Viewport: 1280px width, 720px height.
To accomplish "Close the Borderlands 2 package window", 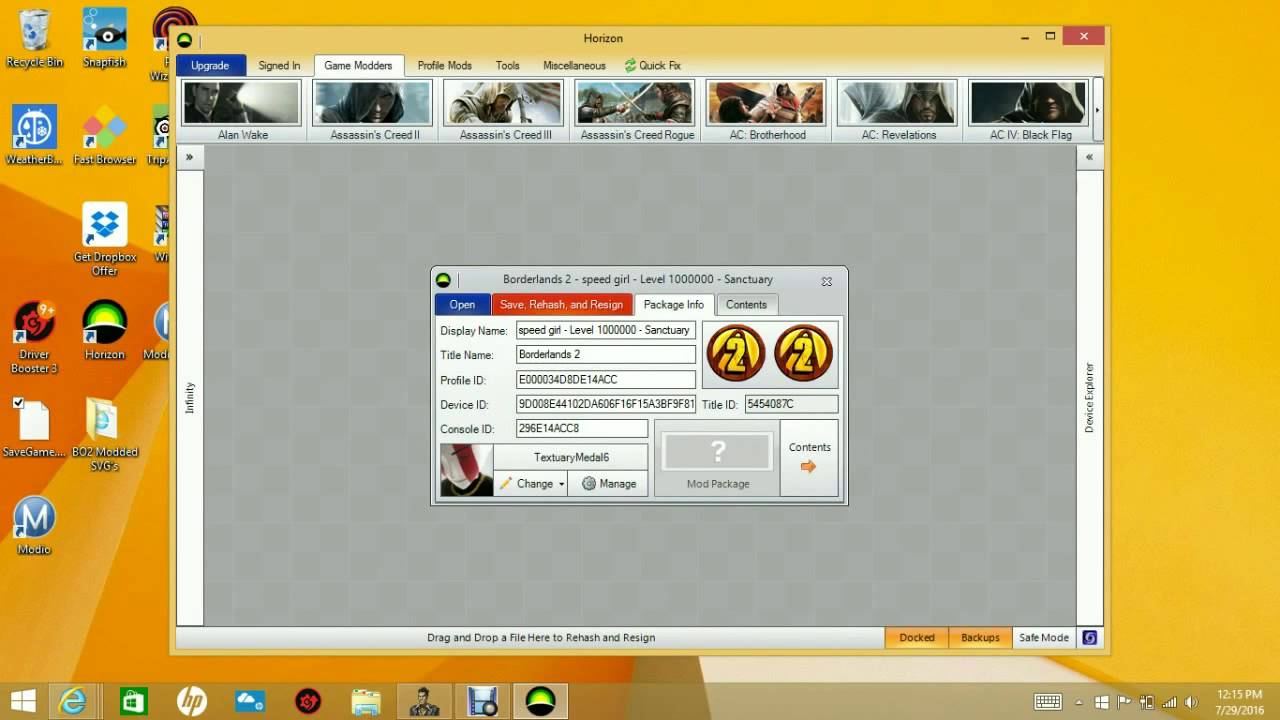I will (x=827, y=281).
